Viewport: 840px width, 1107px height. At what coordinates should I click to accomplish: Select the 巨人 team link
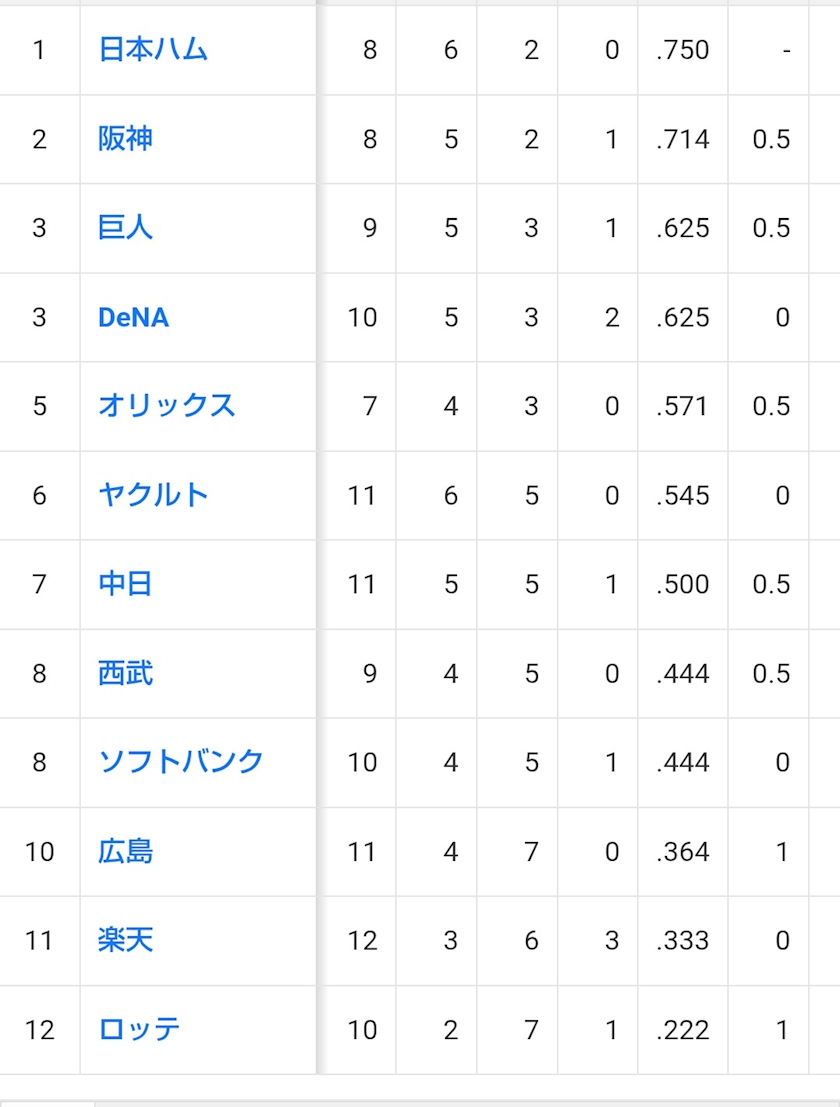coord(125,227)
